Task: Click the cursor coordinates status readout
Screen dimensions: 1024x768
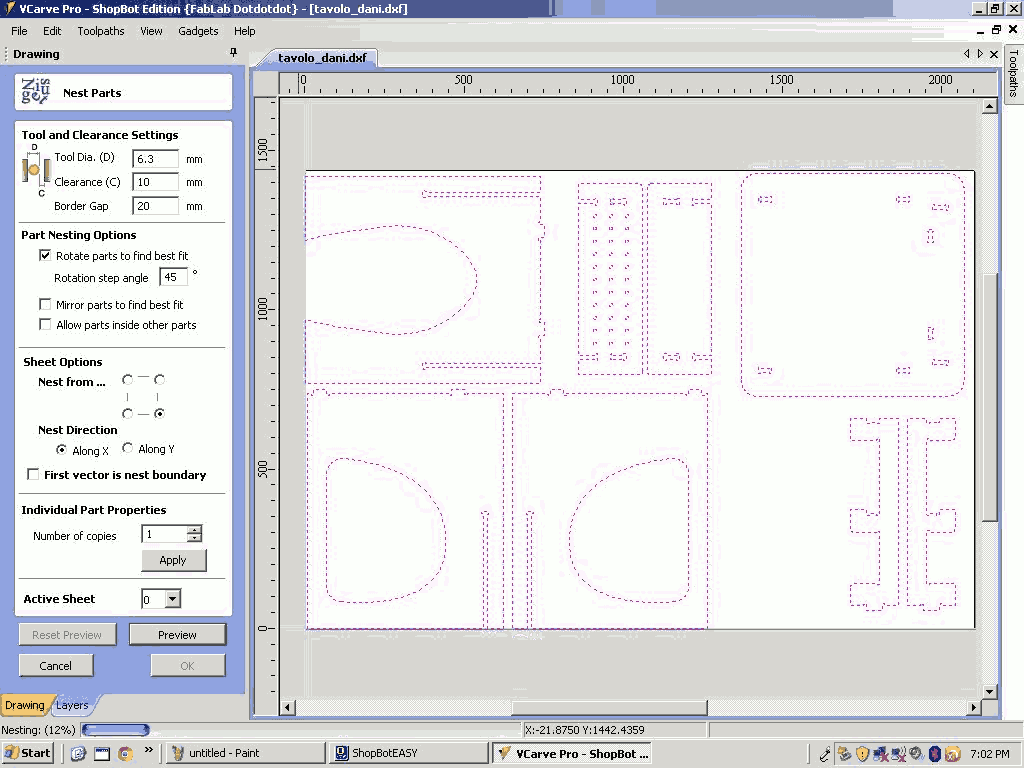Action: click(584, 729)
